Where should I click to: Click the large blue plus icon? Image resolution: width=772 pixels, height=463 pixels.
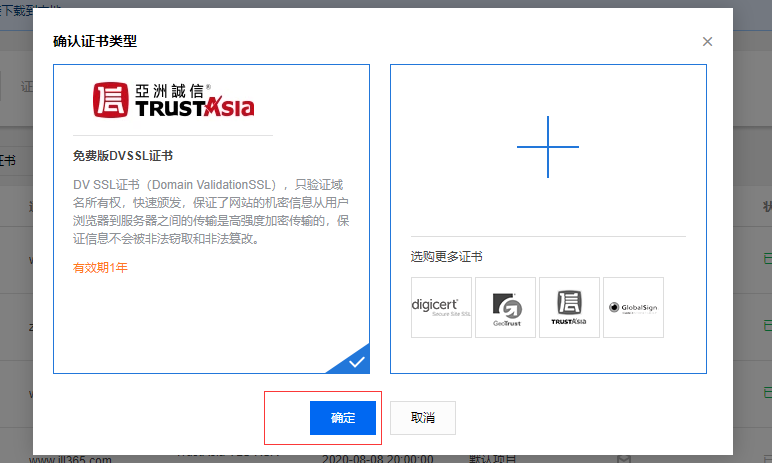pos(548,147)
